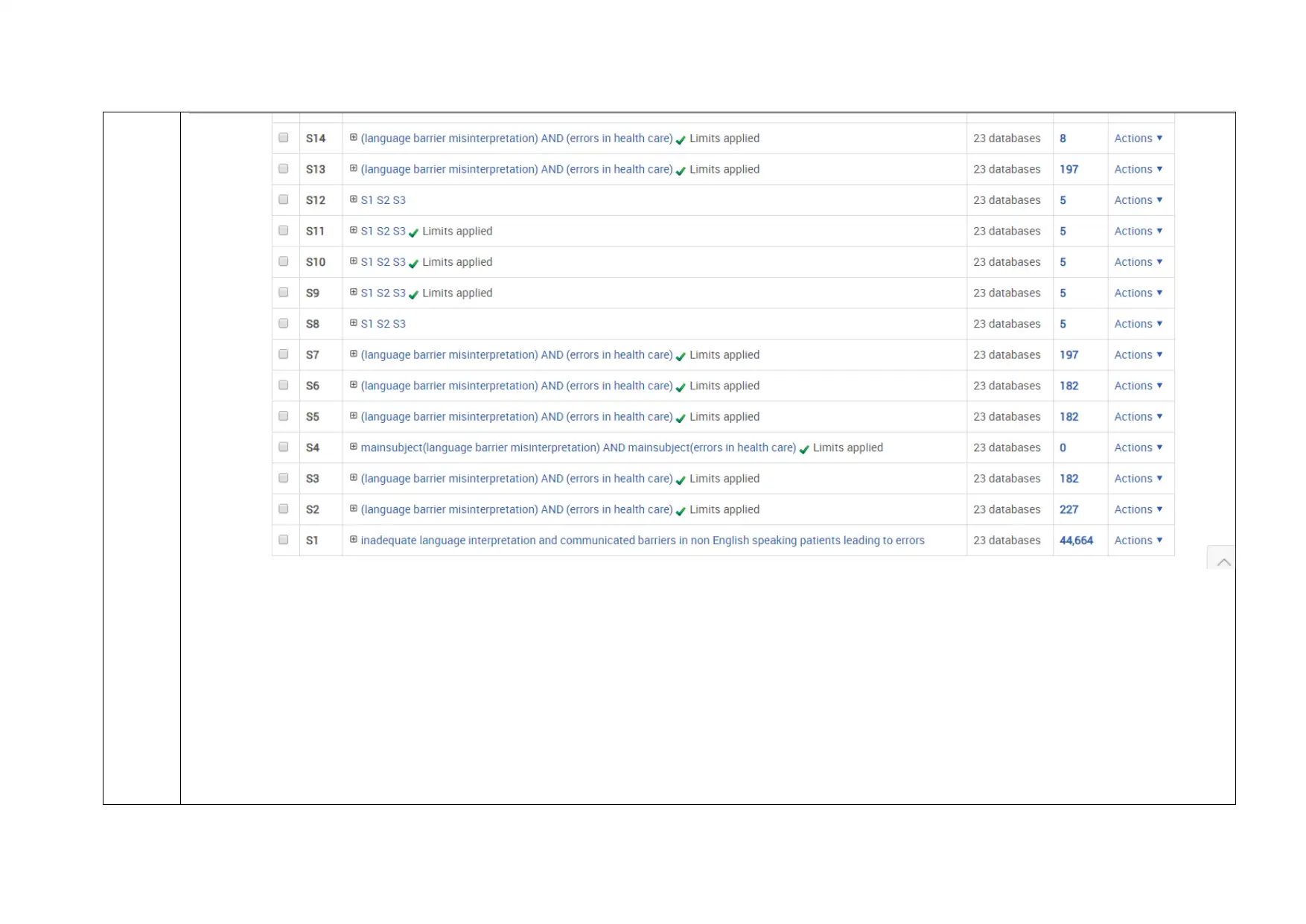The image size is (1306, 924).
Task: Open the S3 Actions menu
Action: pos(1138,479)
